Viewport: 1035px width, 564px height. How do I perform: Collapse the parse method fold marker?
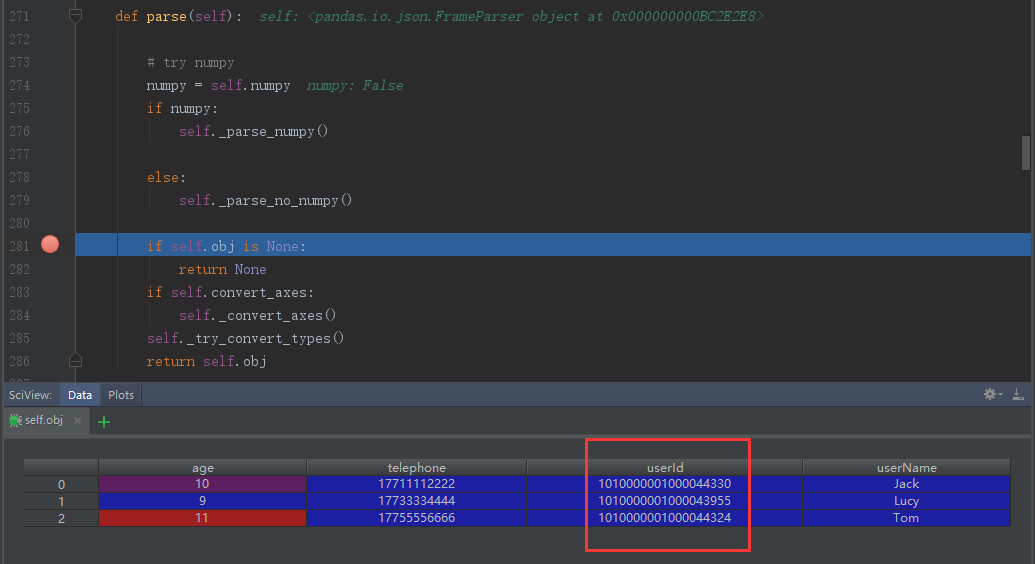75,17
